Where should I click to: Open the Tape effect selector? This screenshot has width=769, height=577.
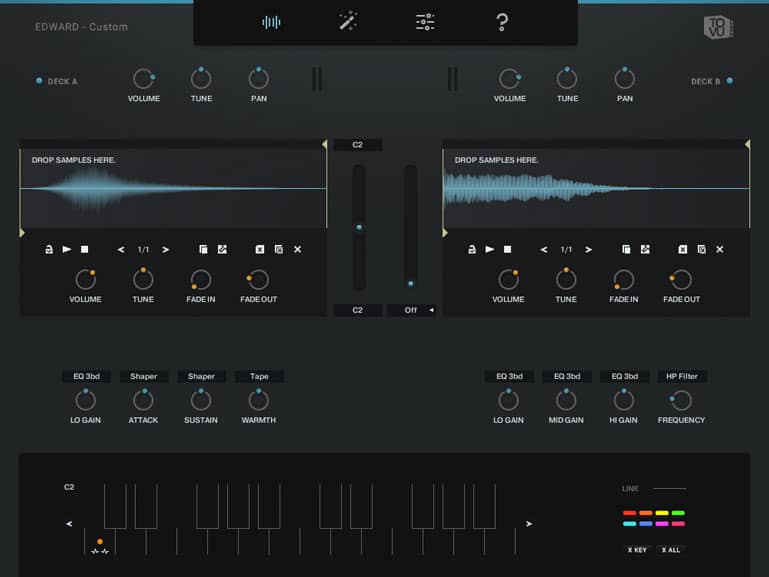point(259,376)
